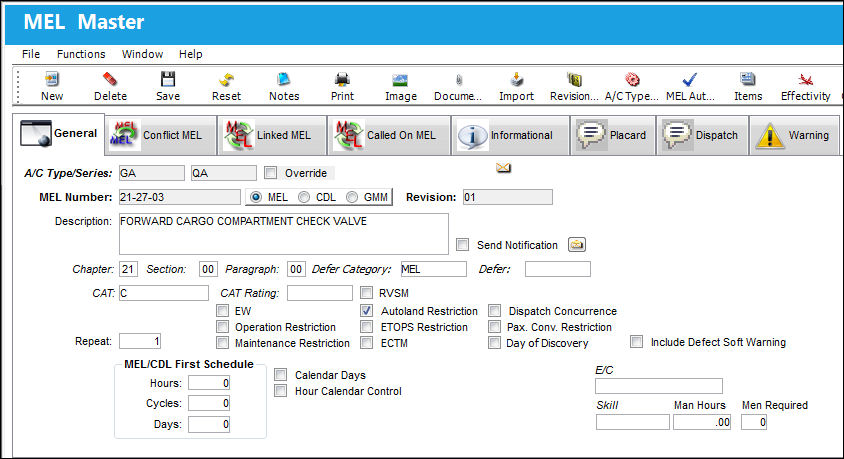Toggle the EW checkbox
The width and height of the screenshot is (844, 459).
(x=222, y=310)
